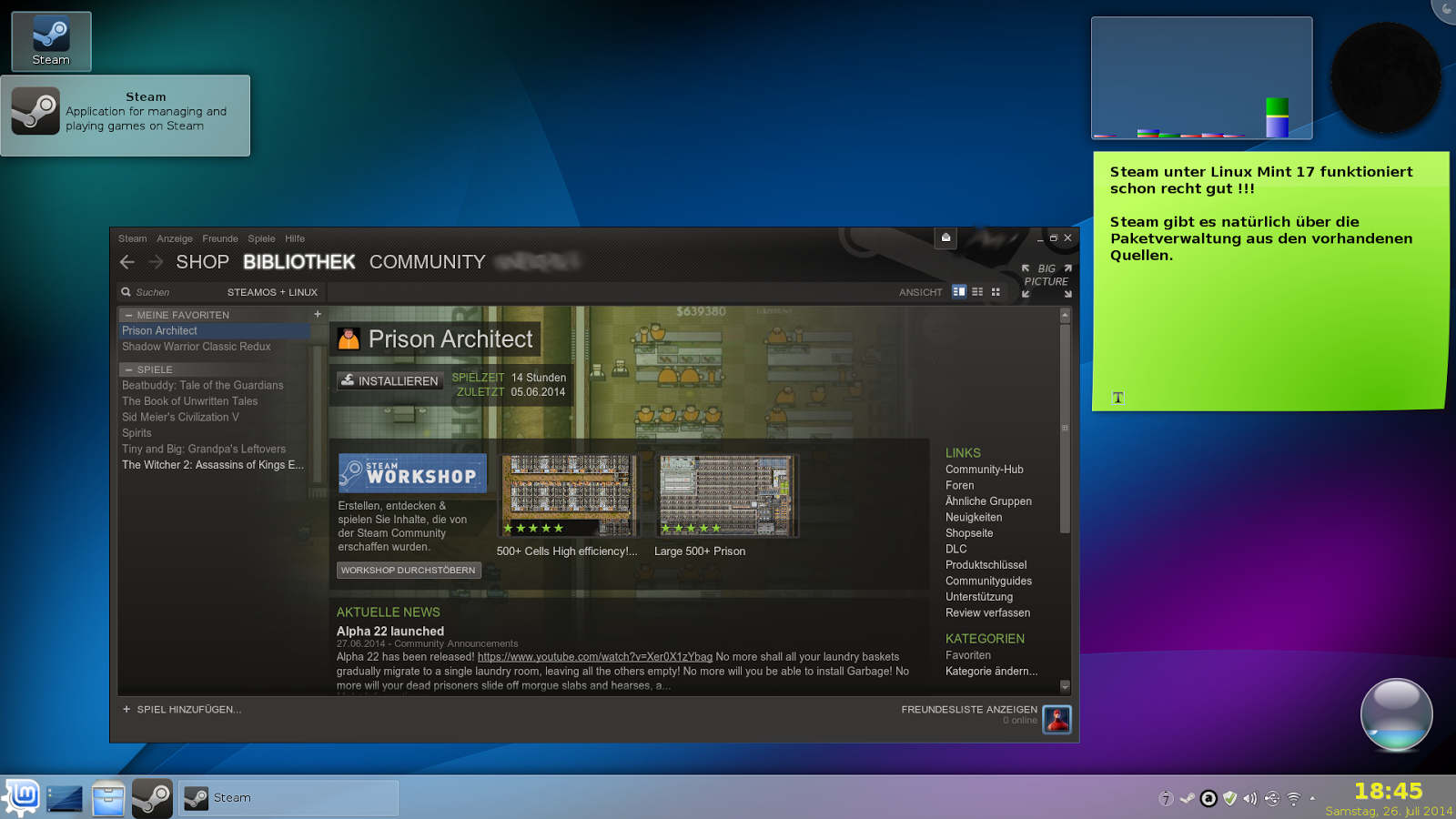Go forward with the right arrow

pyautogui.click(x=156, y=262)
